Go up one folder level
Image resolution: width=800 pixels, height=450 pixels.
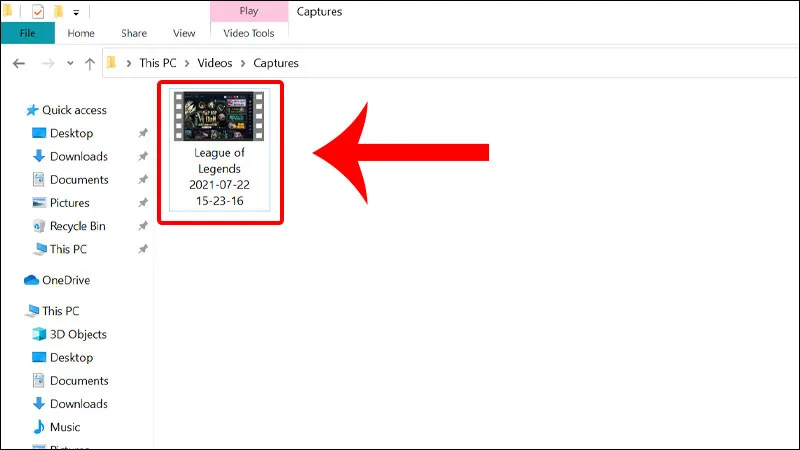(x=90, y=63)
